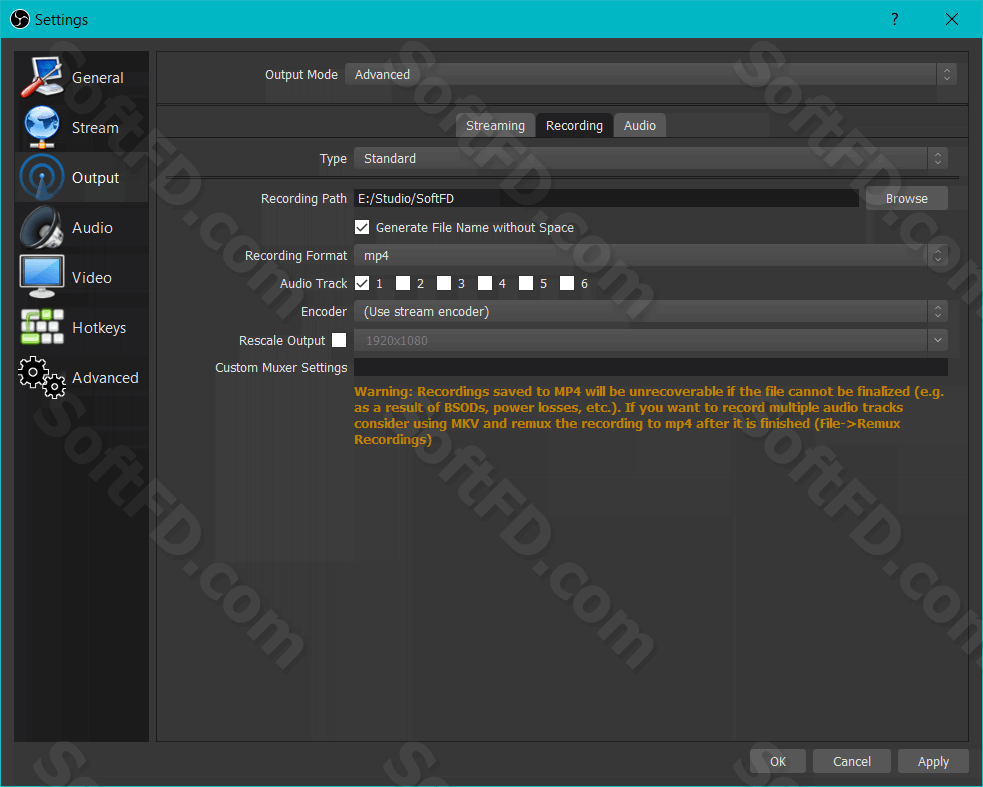
Task: Close the Settings window
Action: click(952, 19)
